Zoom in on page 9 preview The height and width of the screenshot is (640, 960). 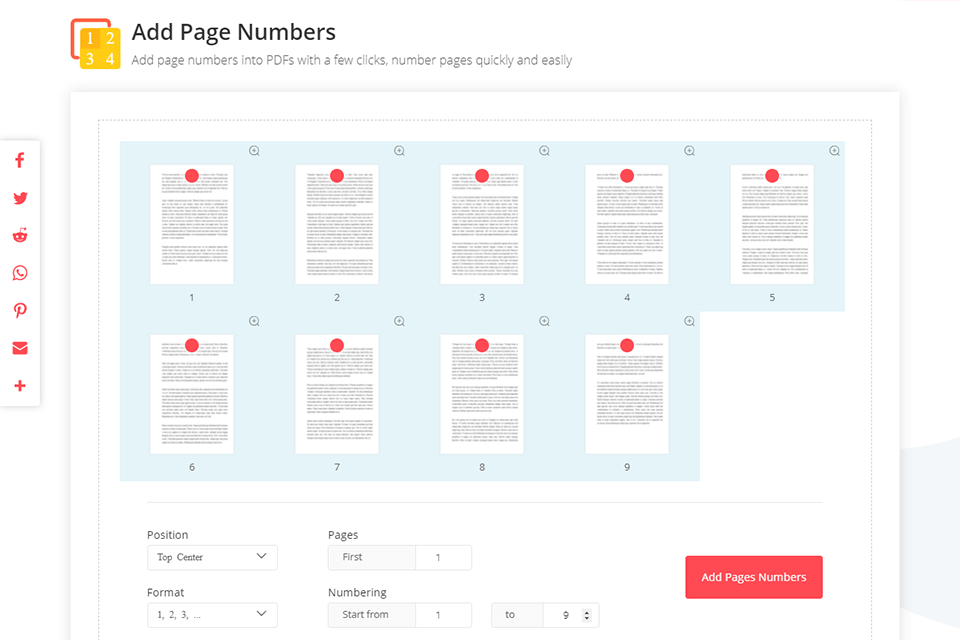689,321
